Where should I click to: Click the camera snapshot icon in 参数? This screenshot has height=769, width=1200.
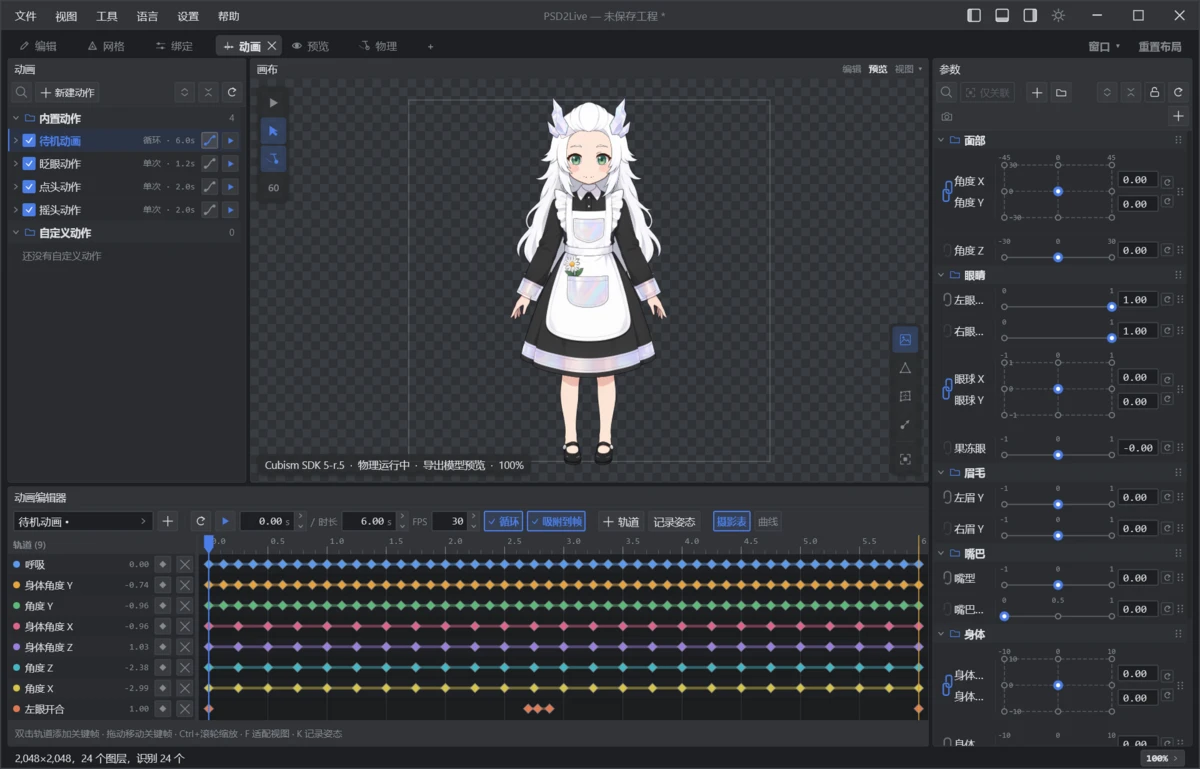[947, 117]
